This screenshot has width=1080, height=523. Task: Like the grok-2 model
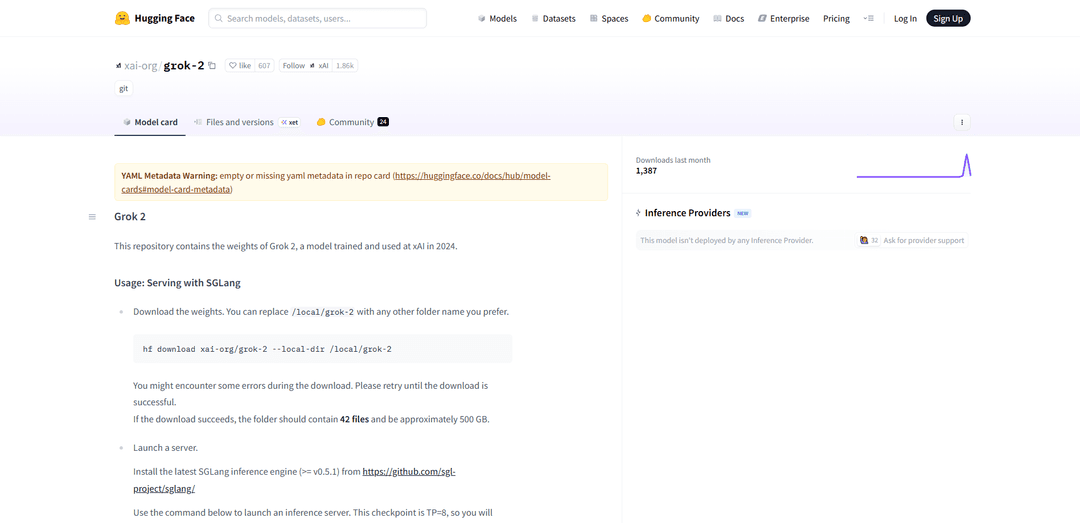coord(240,65)
